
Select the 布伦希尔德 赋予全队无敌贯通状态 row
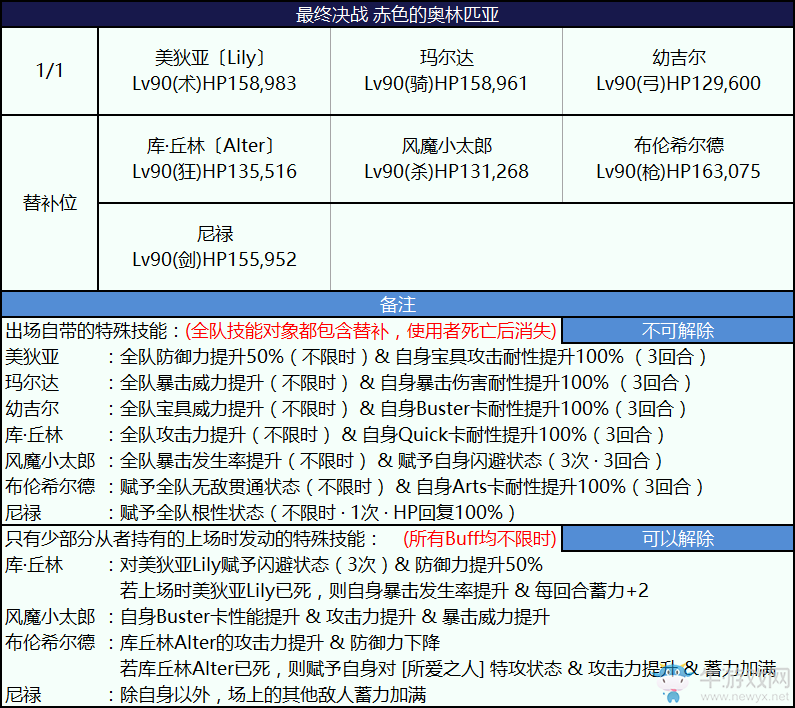(x=354, y=486)
